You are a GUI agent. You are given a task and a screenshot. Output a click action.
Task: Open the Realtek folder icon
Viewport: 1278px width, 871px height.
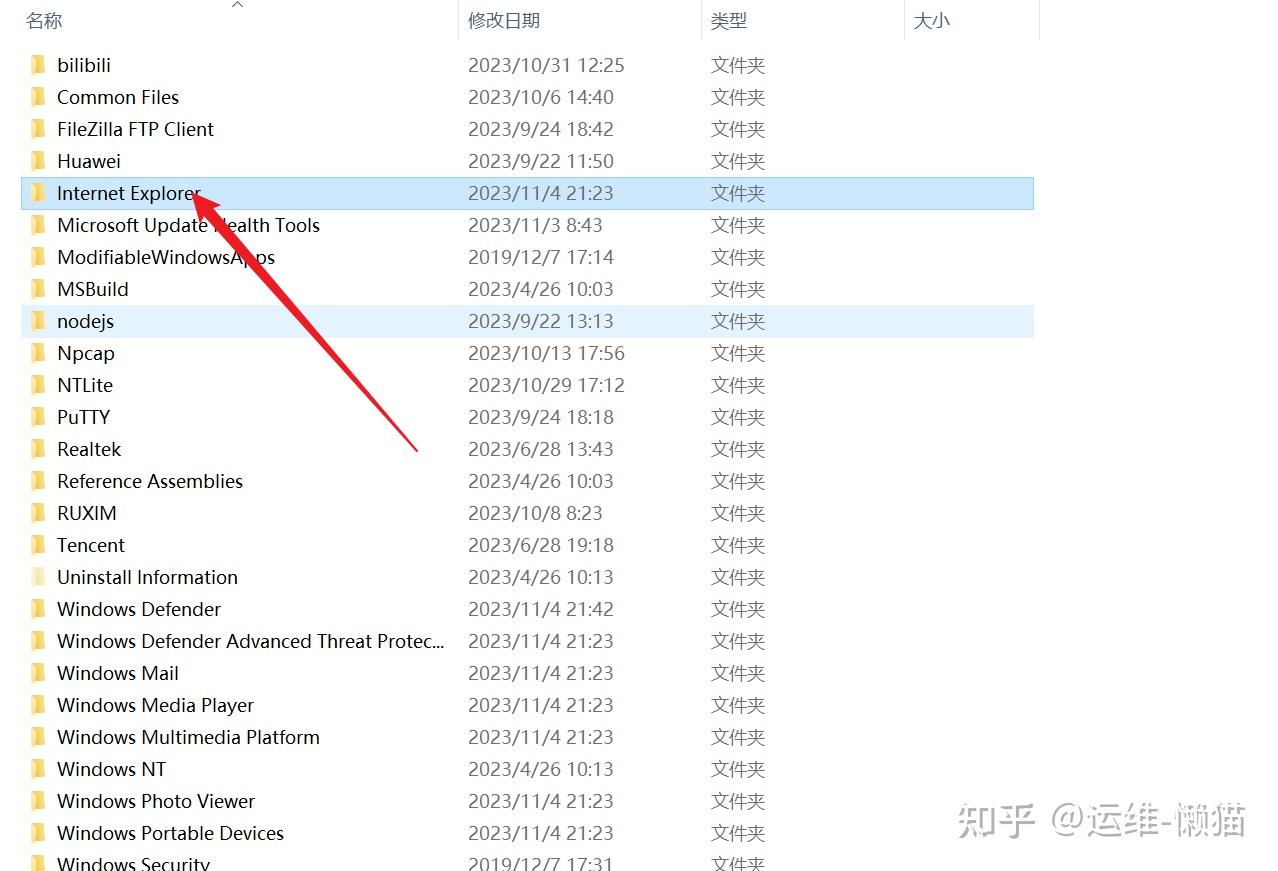(37, 449)
